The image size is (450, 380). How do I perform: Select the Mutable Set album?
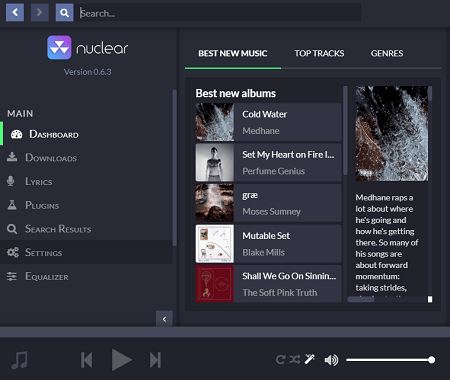269,244
